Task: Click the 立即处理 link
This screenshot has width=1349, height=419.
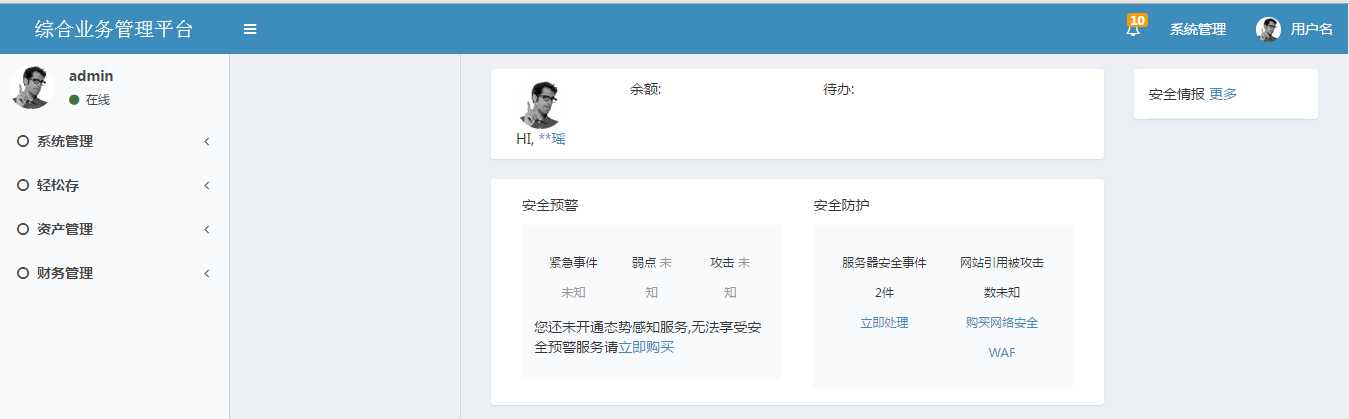Action: click(884, 322)
